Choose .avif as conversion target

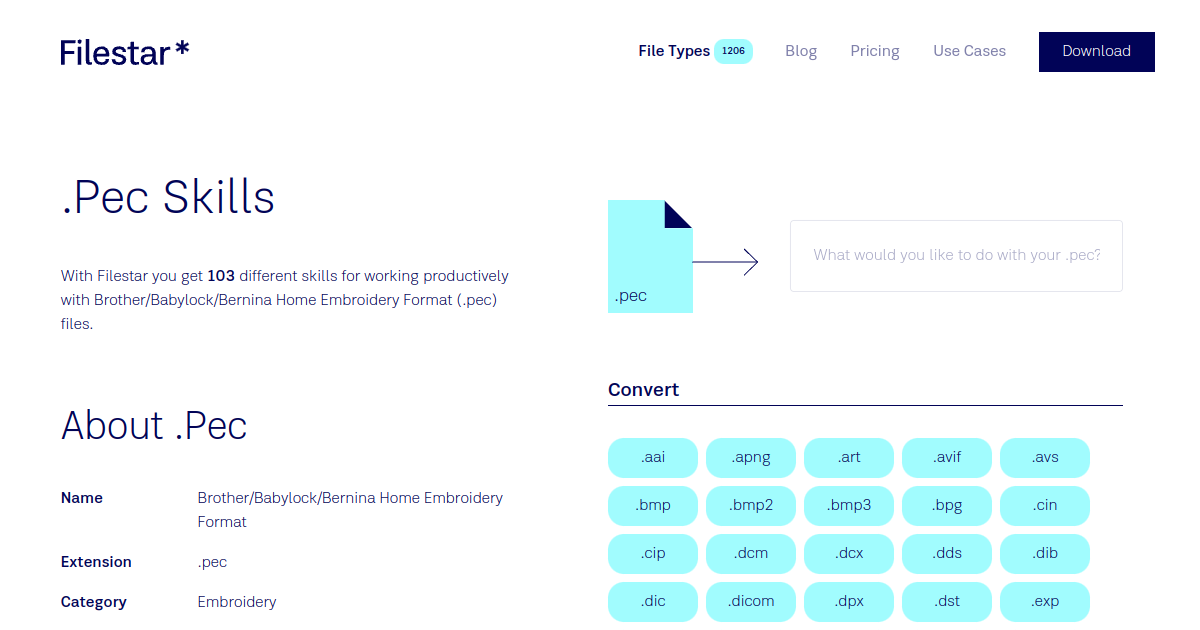pos(946,457)
